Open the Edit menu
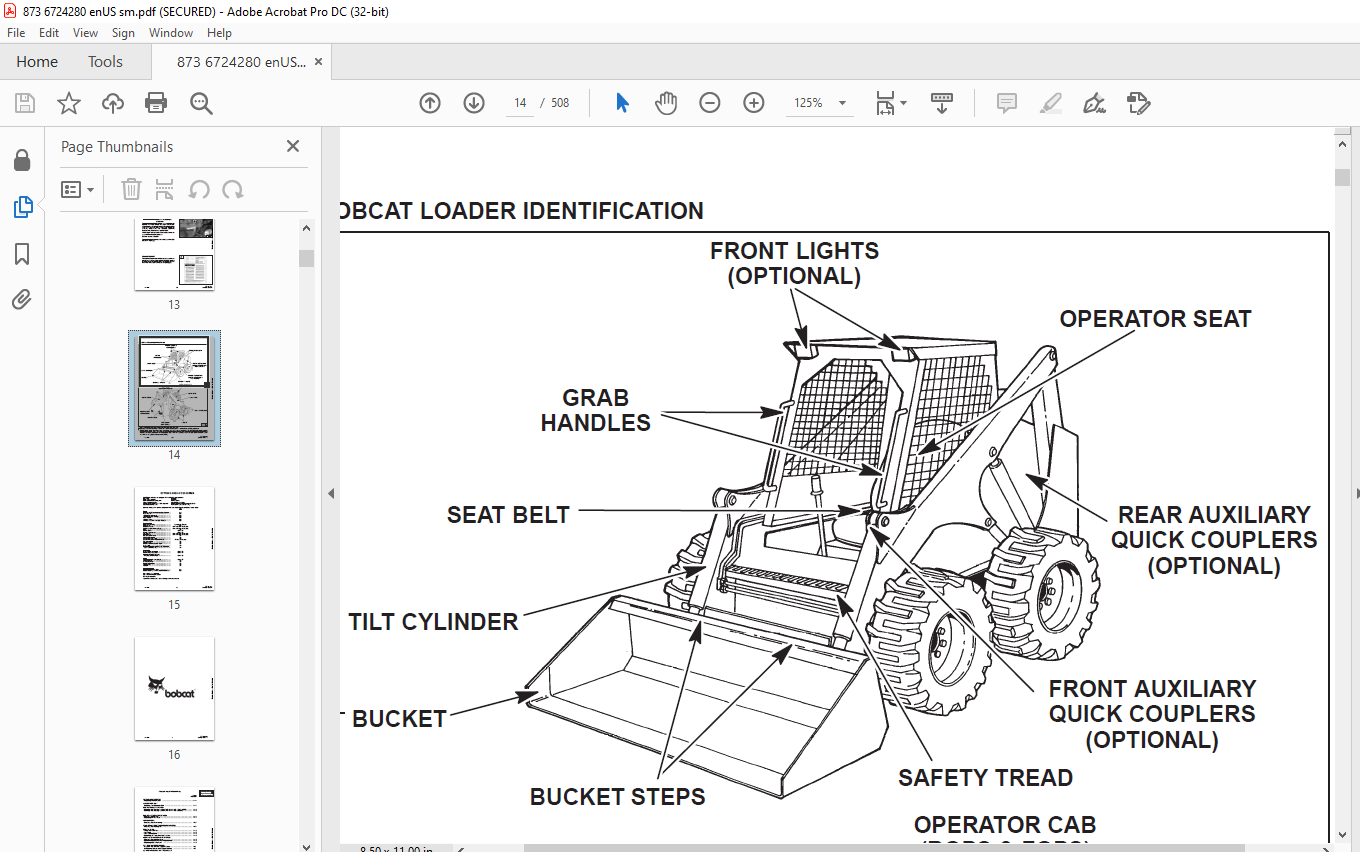Viewport: 1360px width, 852px height. 49,33
